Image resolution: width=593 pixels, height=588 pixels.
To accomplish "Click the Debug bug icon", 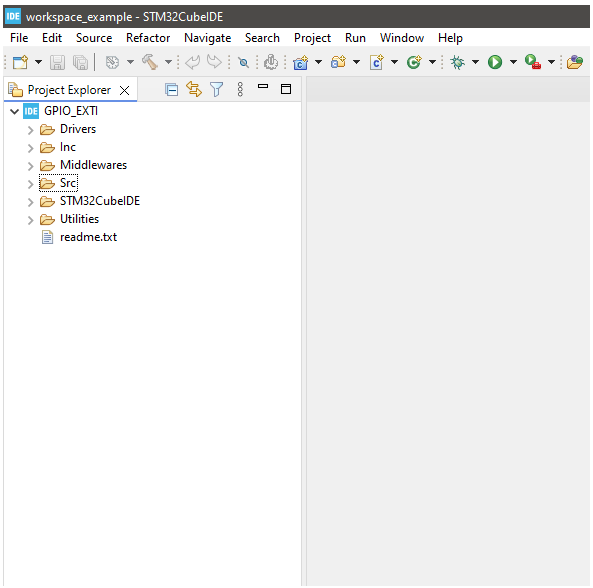I will point(458,62).
